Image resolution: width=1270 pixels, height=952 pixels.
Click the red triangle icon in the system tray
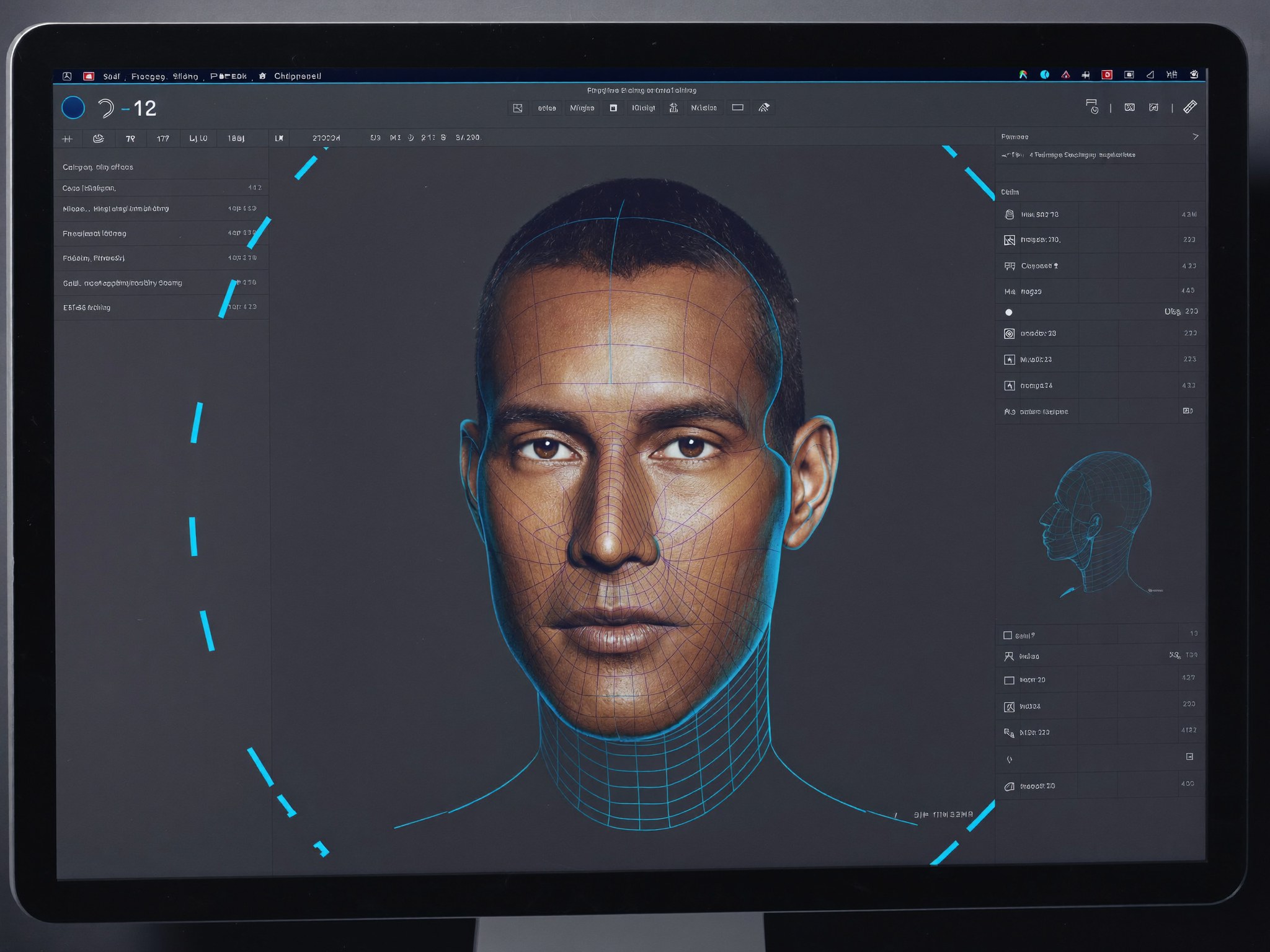1065,74
